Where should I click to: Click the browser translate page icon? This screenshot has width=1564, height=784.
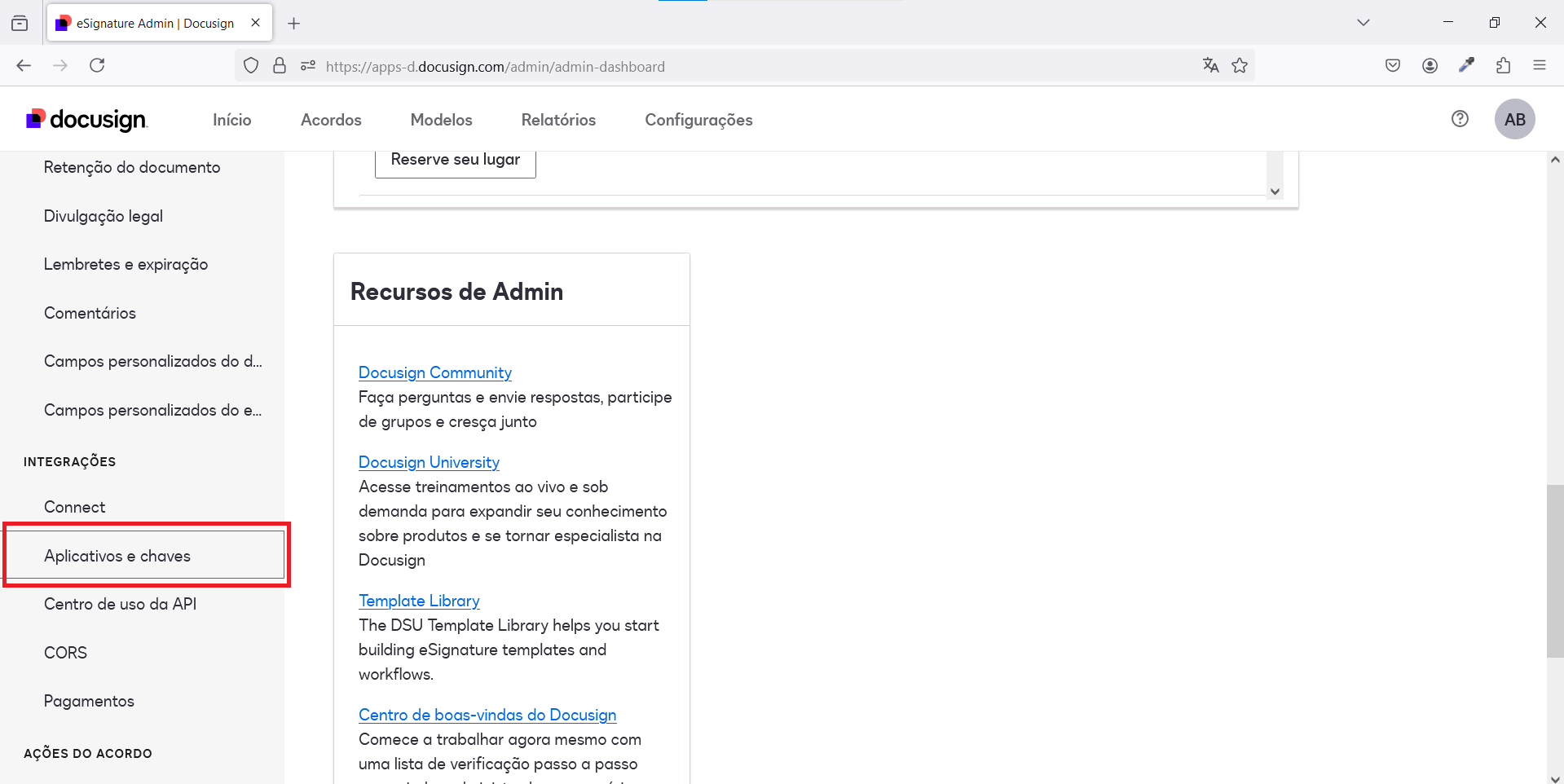pos(1210,66)
